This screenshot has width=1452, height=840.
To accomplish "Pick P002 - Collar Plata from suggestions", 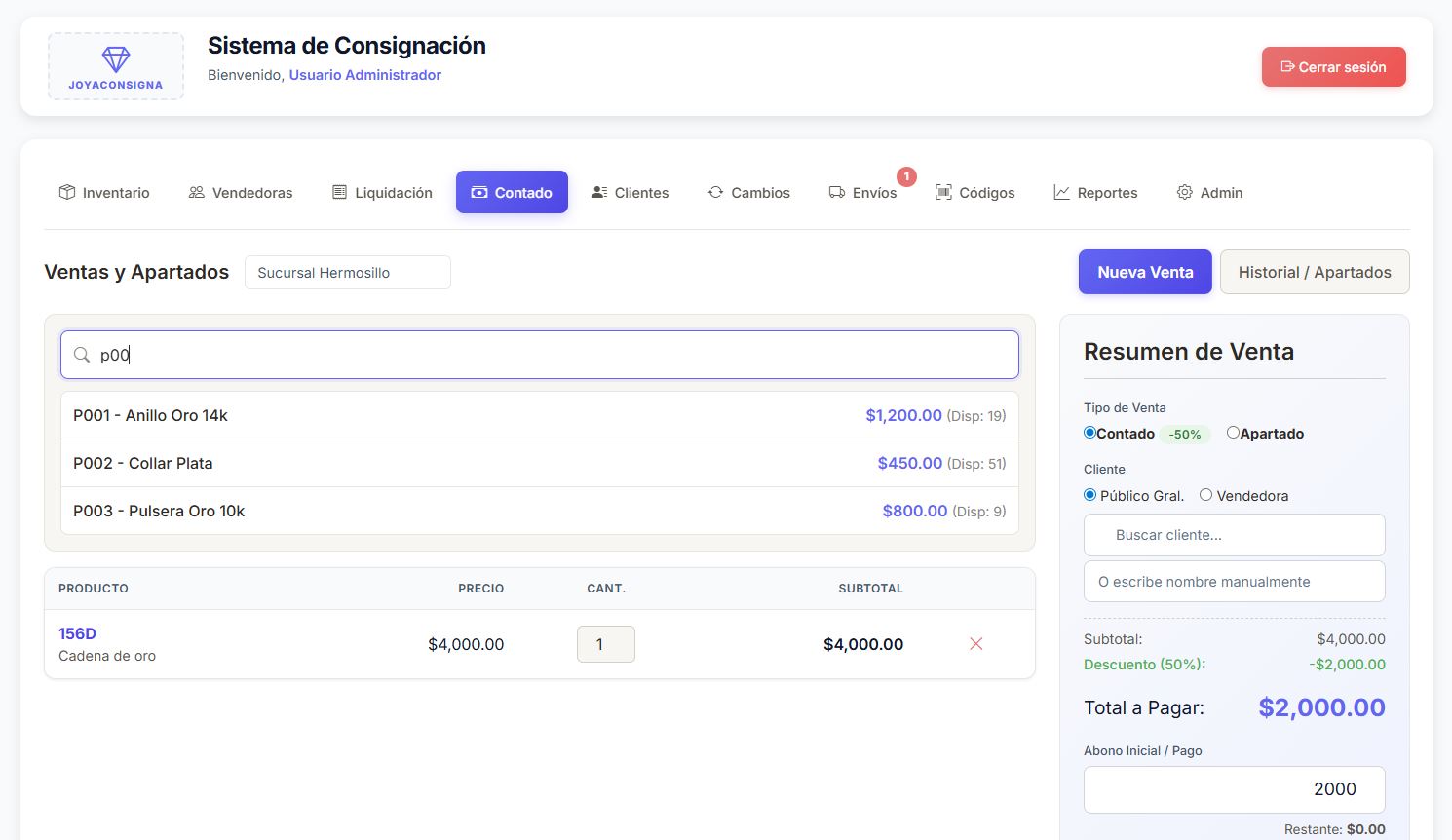I will (x=540, y=463).
